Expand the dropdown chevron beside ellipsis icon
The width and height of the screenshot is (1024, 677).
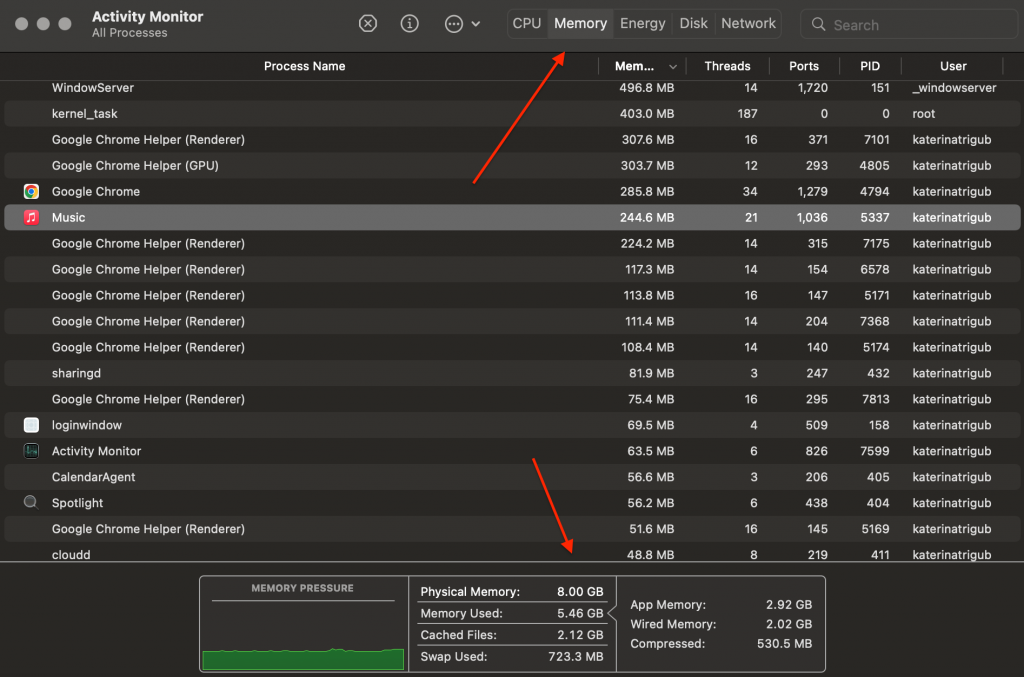[476, 24]
